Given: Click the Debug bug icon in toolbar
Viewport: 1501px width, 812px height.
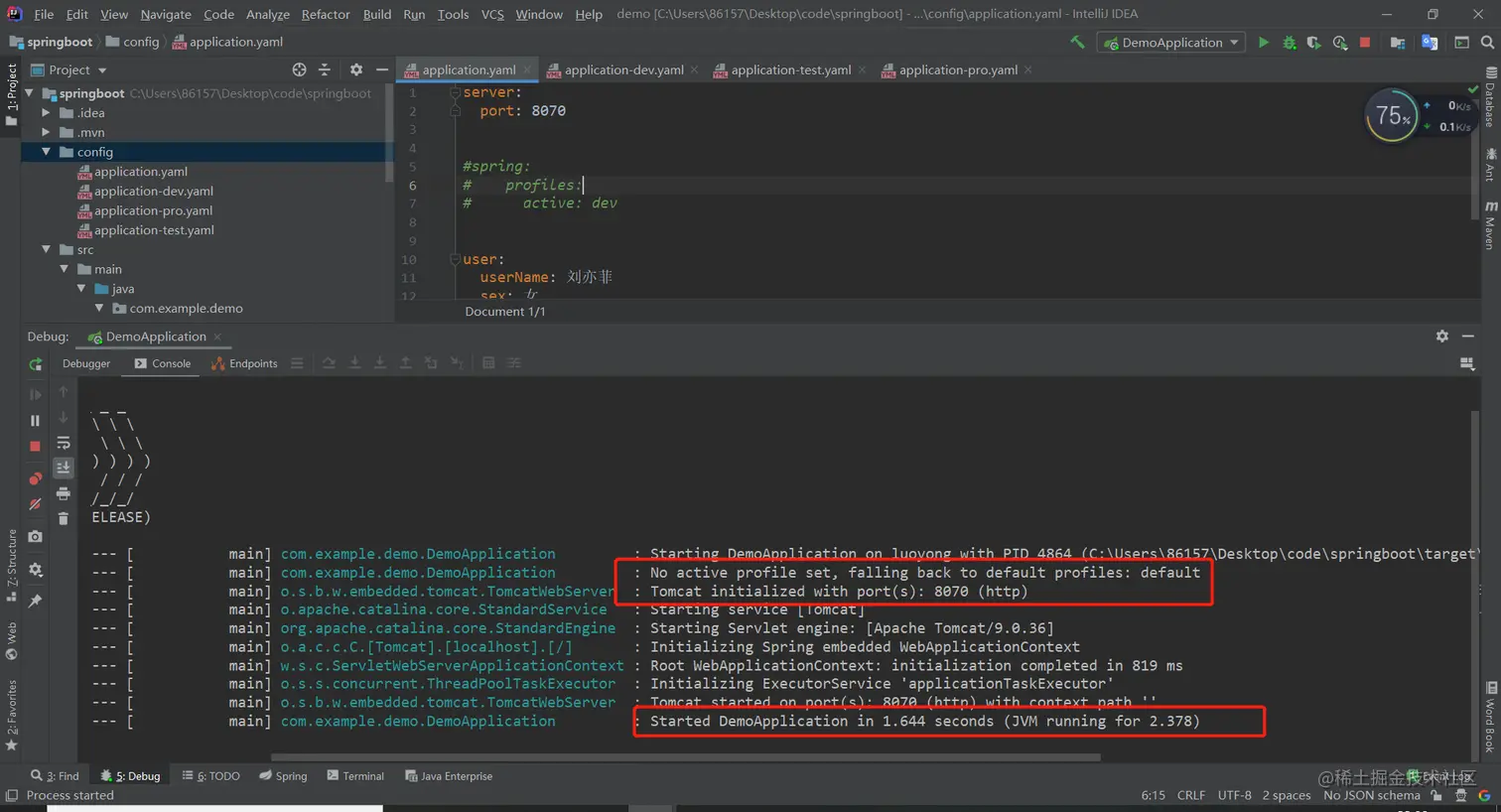Looking at the screenshot, I should [x=1289, y=43].
